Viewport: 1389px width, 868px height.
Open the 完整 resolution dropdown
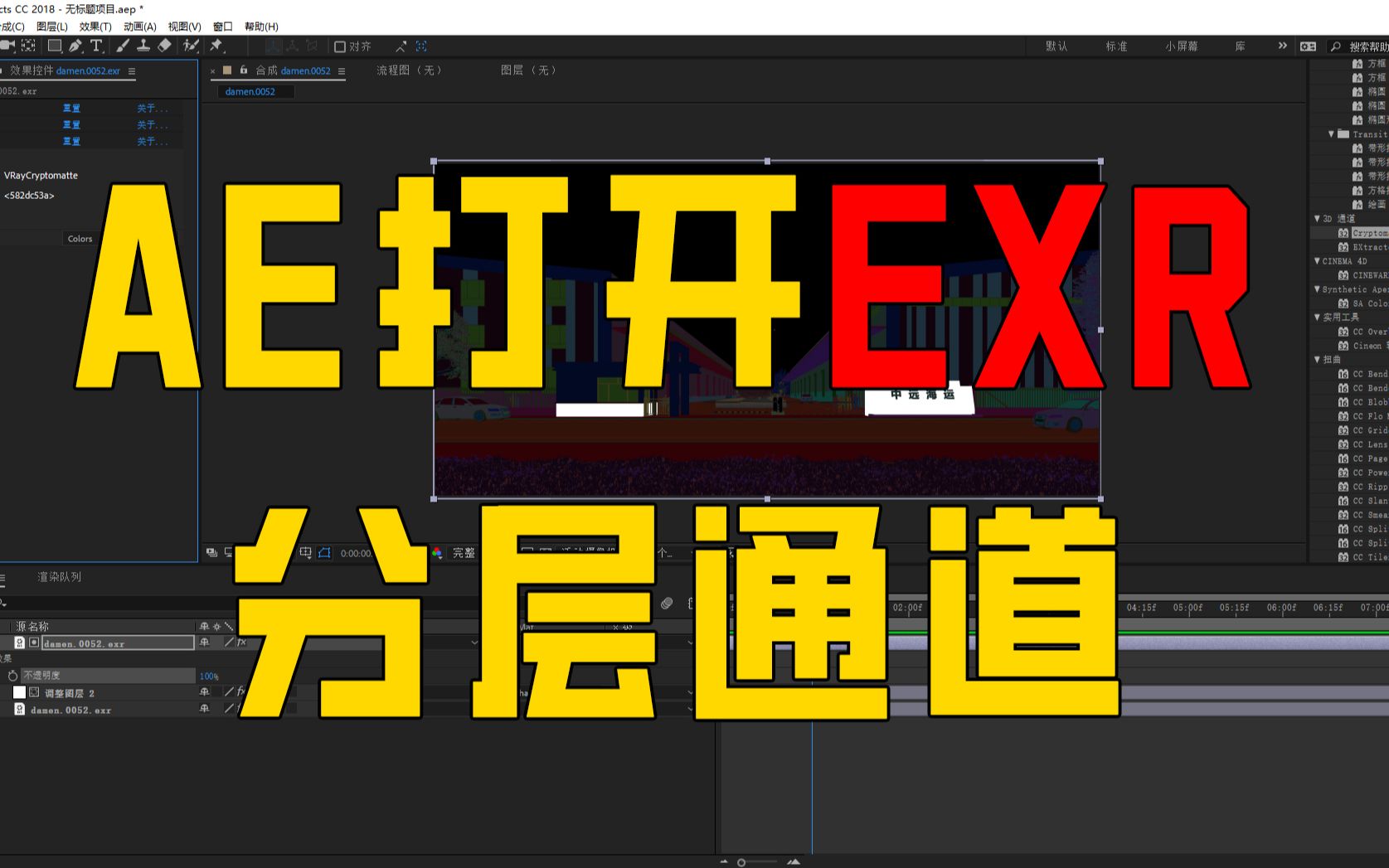[464, 553]
